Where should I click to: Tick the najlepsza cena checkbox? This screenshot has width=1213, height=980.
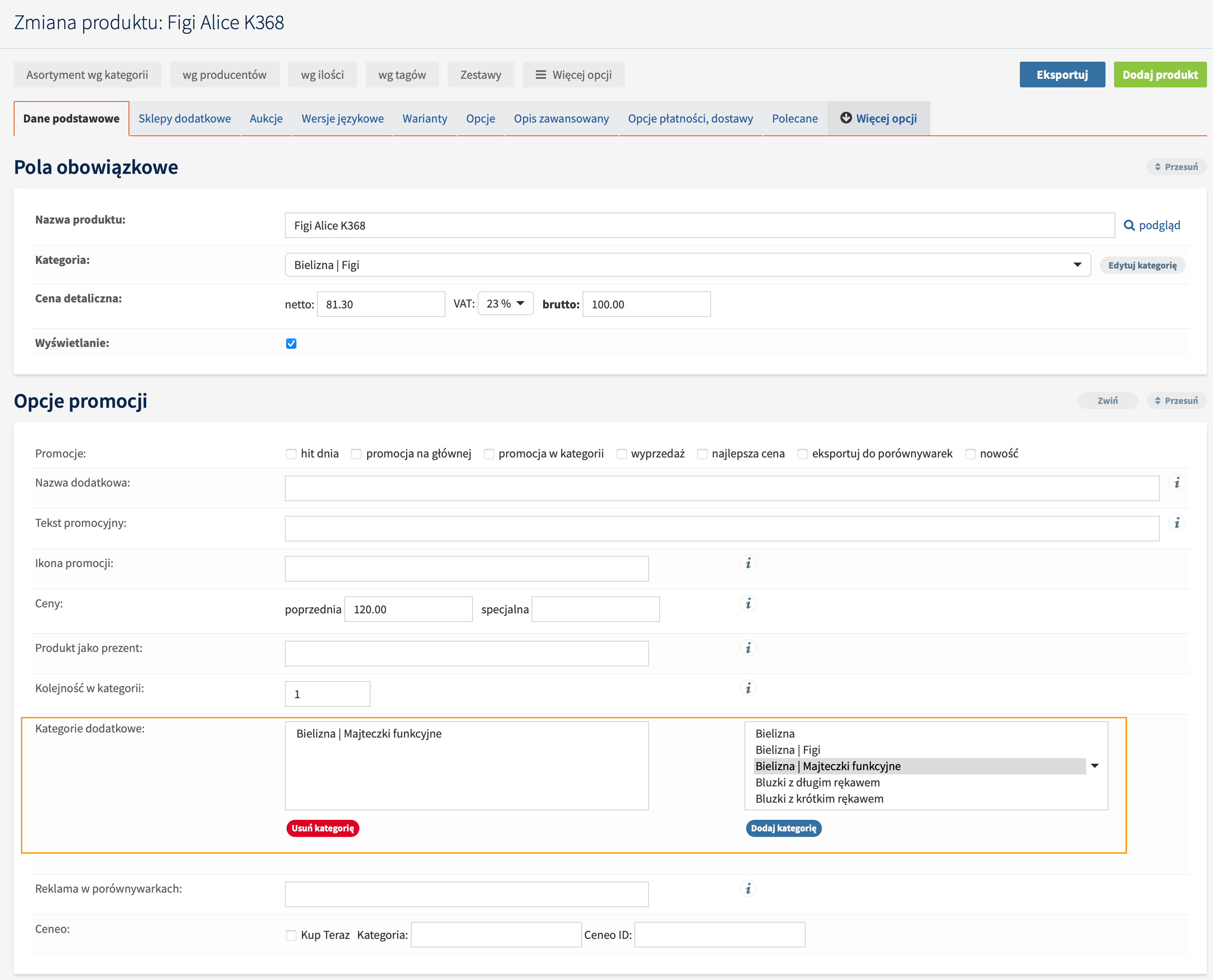[x=702, y=454]
